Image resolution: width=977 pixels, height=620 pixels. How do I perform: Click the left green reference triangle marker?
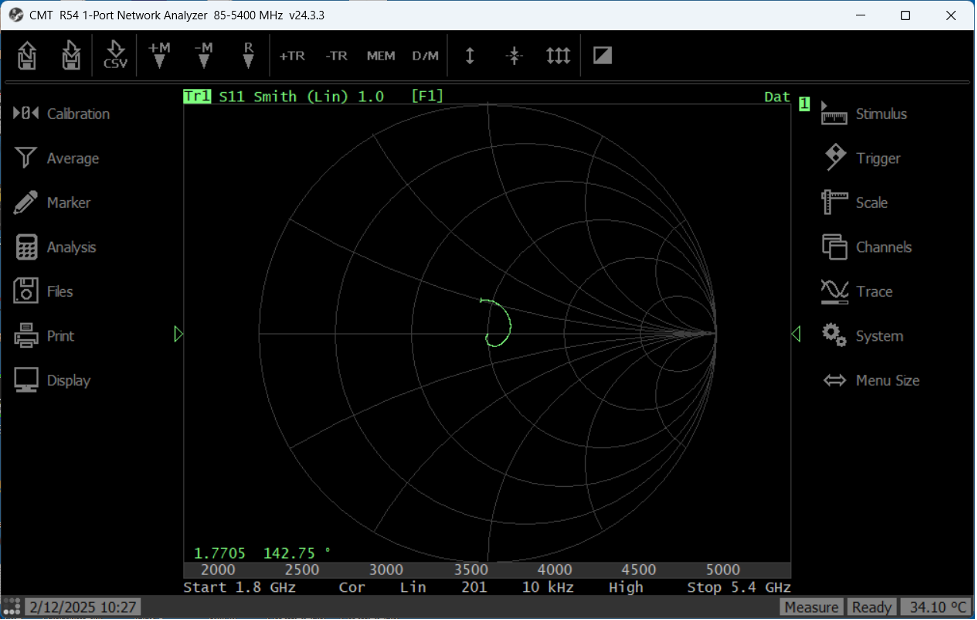coord(179,335)
